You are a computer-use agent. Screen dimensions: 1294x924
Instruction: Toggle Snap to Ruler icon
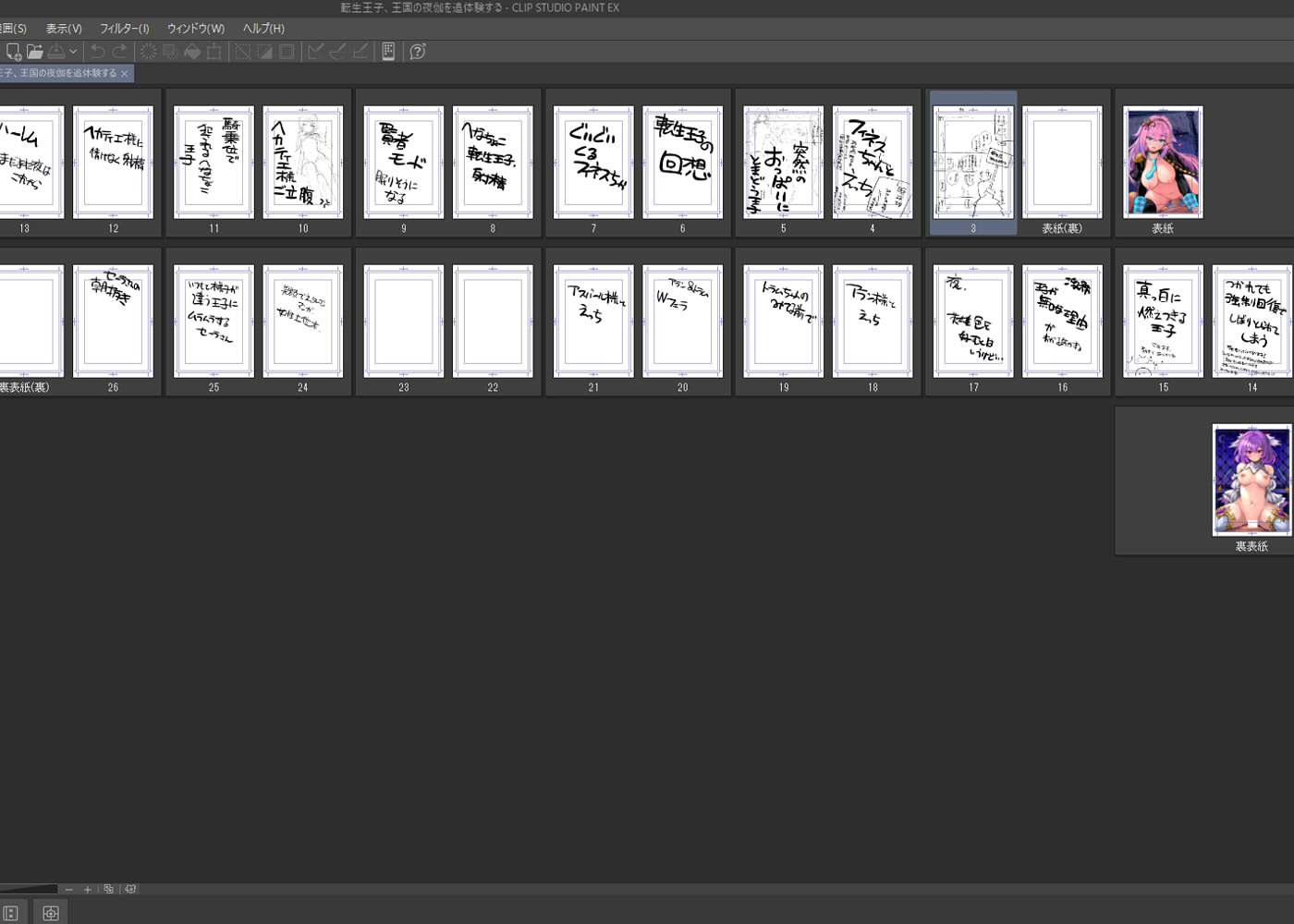tap(316, 52)
